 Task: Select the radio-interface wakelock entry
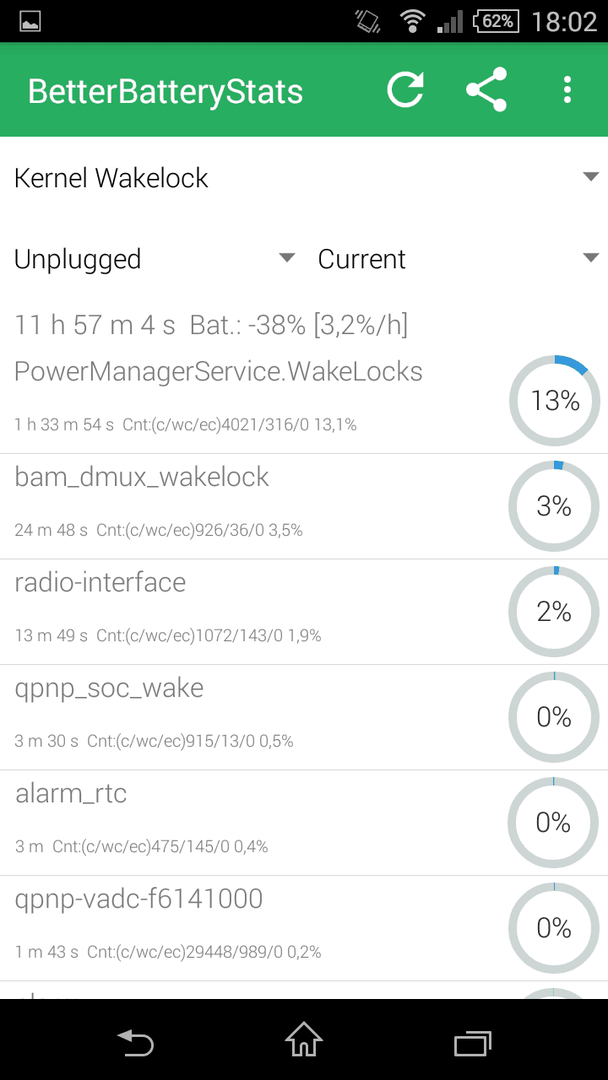[304, 612]
